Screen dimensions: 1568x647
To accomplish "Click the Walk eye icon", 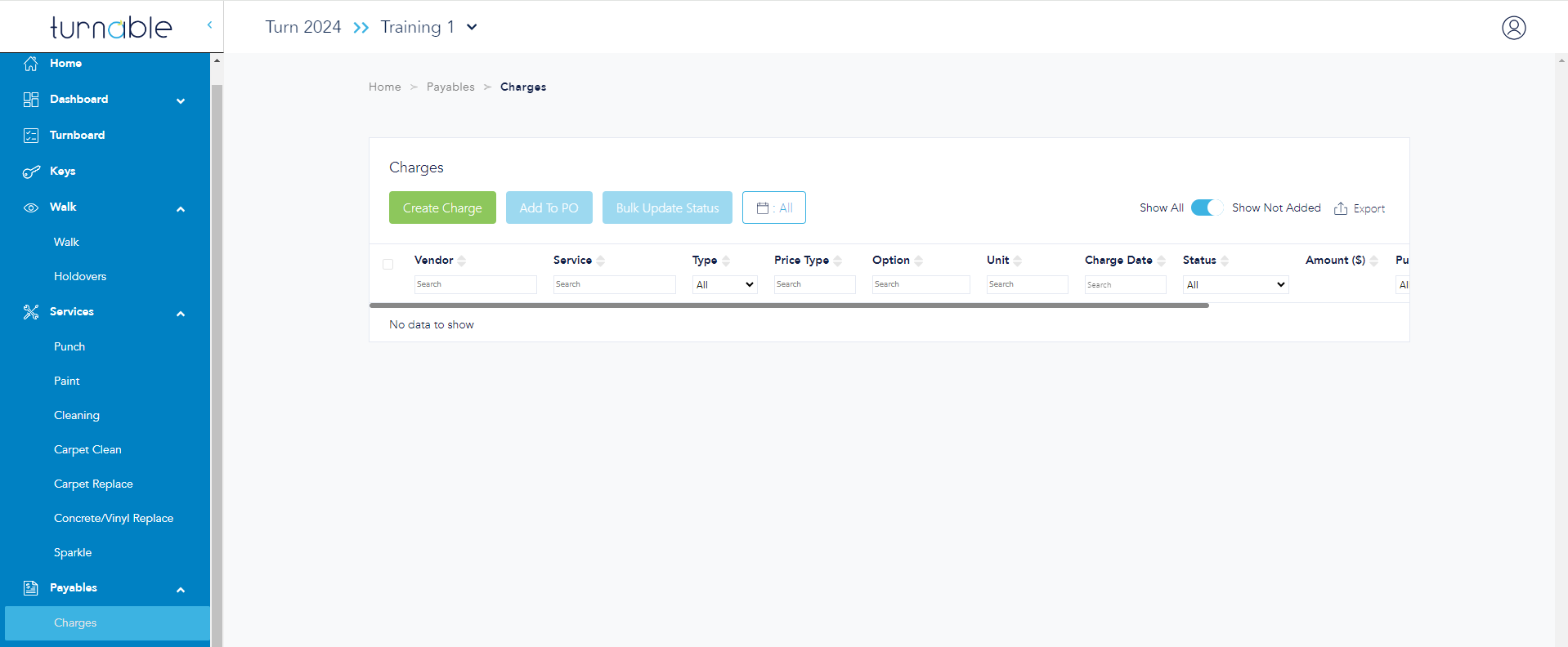I will pyautogui.click(x=31, y=207).
